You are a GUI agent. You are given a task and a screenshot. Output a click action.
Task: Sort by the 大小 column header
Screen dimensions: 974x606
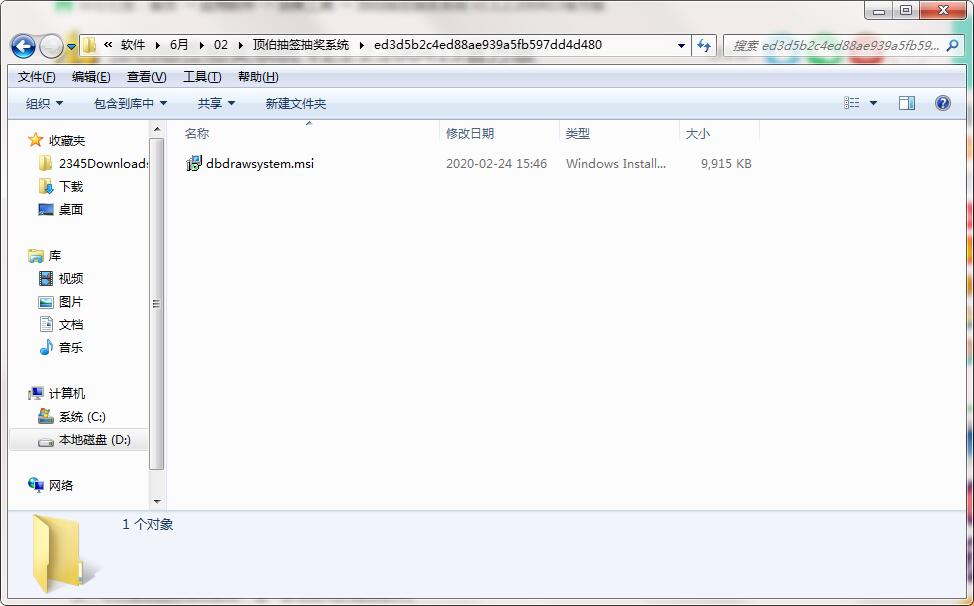697,133
